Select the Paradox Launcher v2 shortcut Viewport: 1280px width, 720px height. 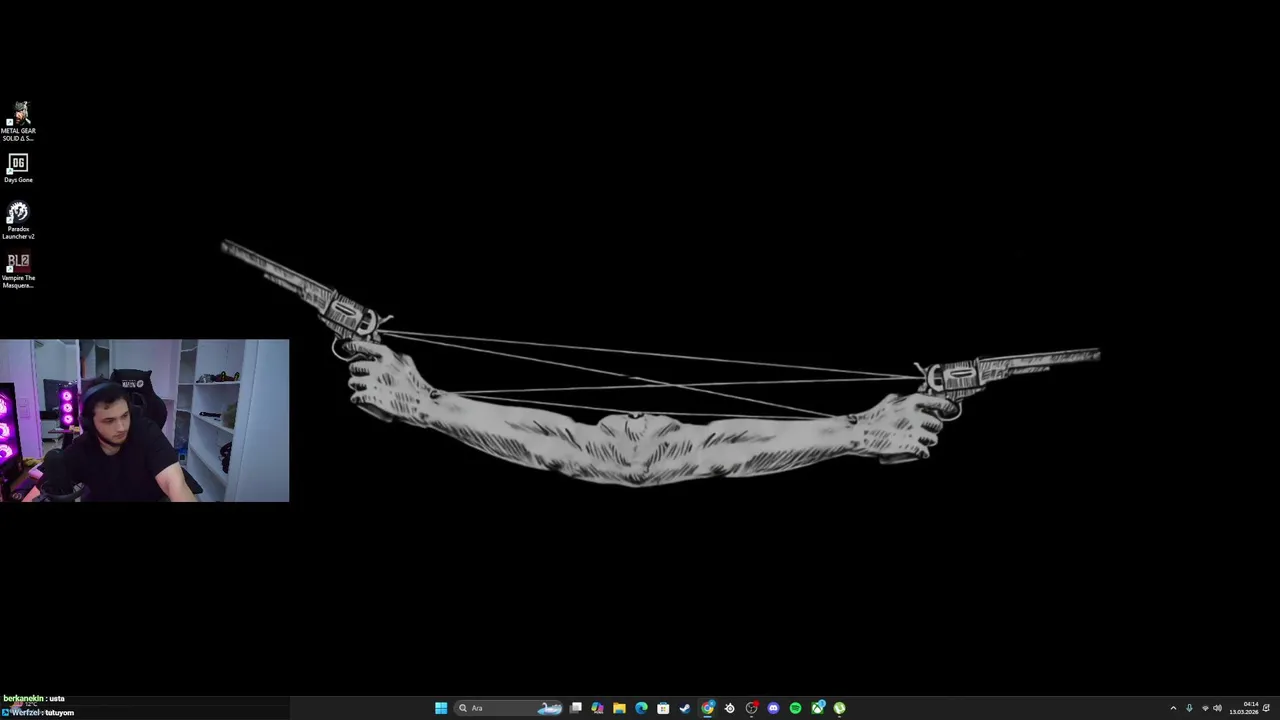click(18, 221)
